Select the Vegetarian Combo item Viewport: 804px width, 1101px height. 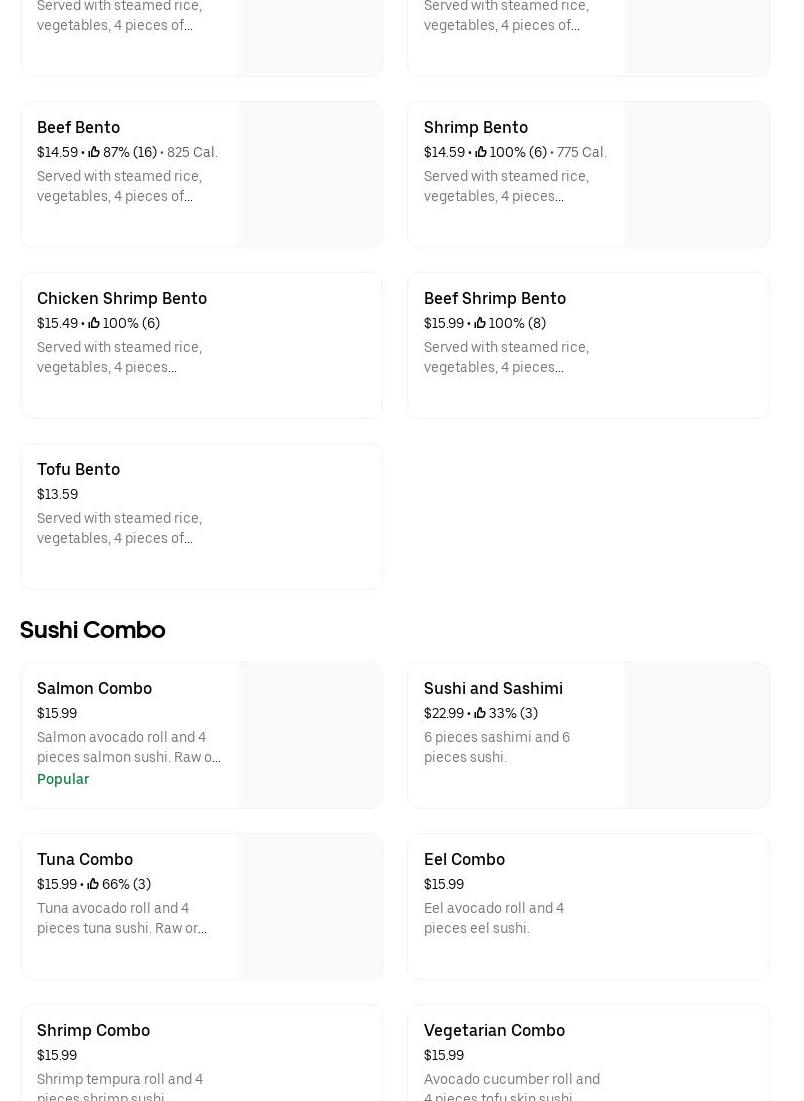494,1030
